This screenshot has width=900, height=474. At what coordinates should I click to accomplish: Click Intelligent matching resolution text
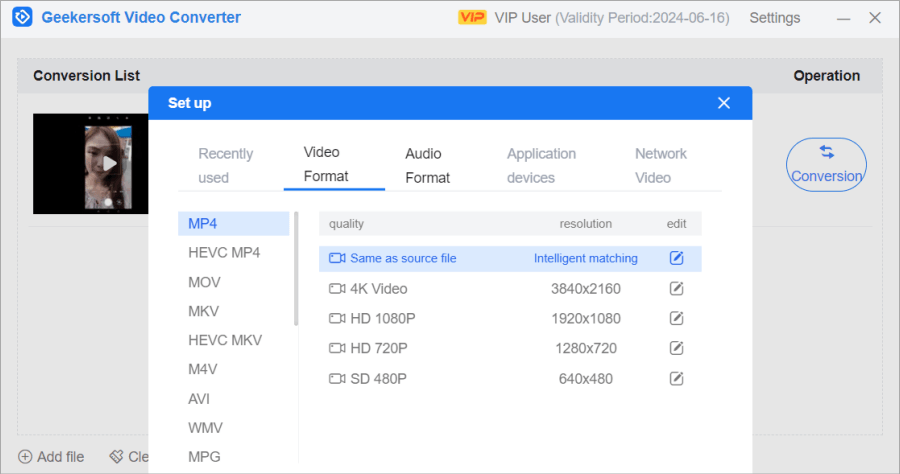coord(585,258)
